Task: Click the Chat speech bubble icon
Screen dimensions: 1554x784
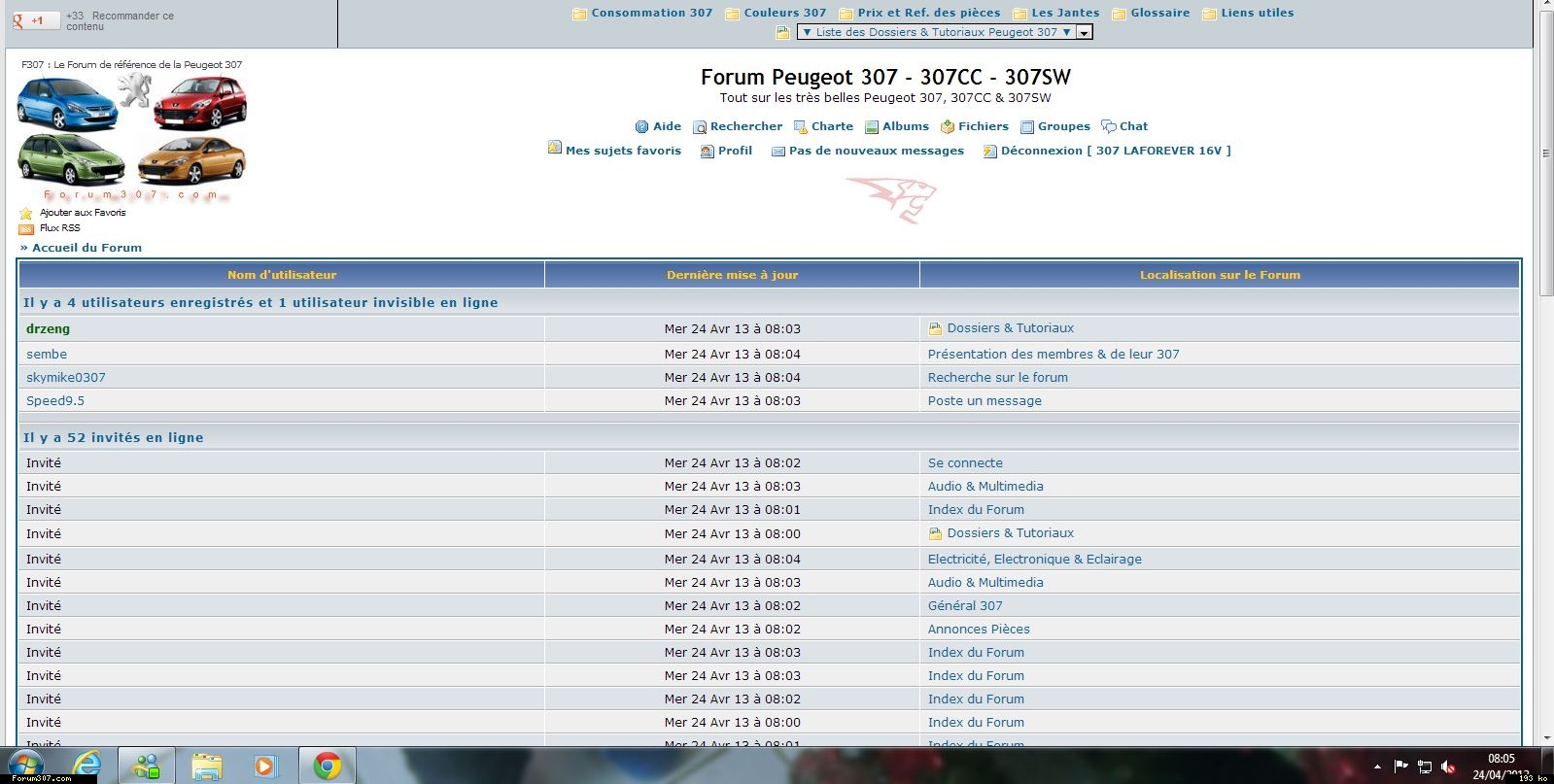Action: [x=1108, y=127]
